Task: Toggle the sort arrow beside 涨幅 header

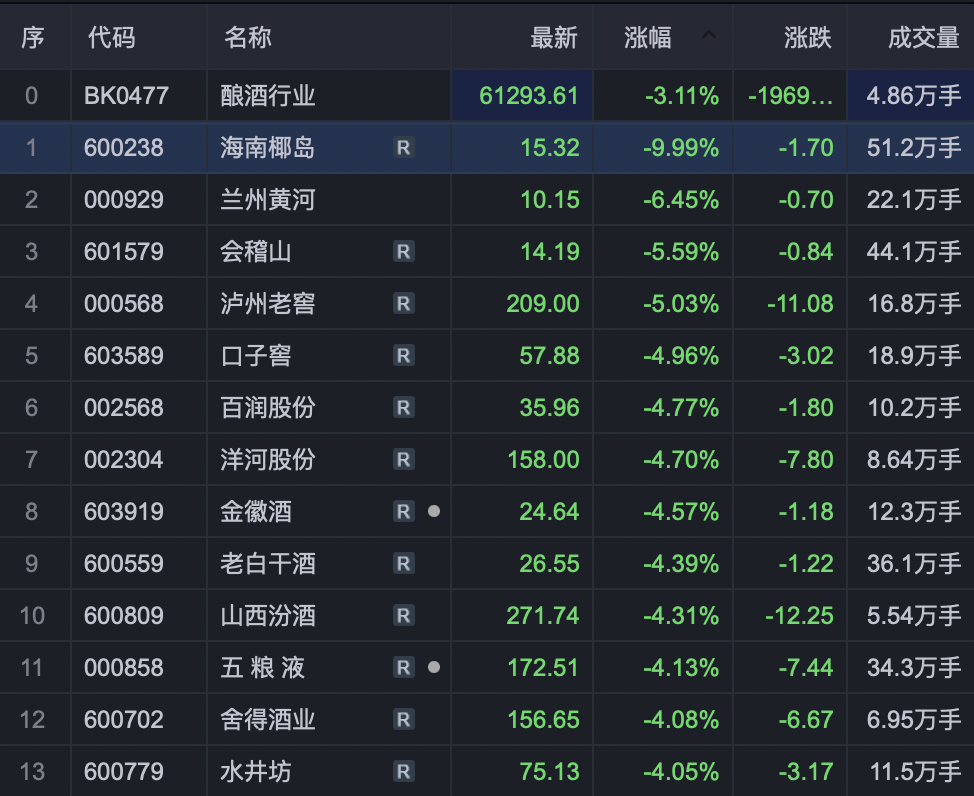Action: click(709, 35)
